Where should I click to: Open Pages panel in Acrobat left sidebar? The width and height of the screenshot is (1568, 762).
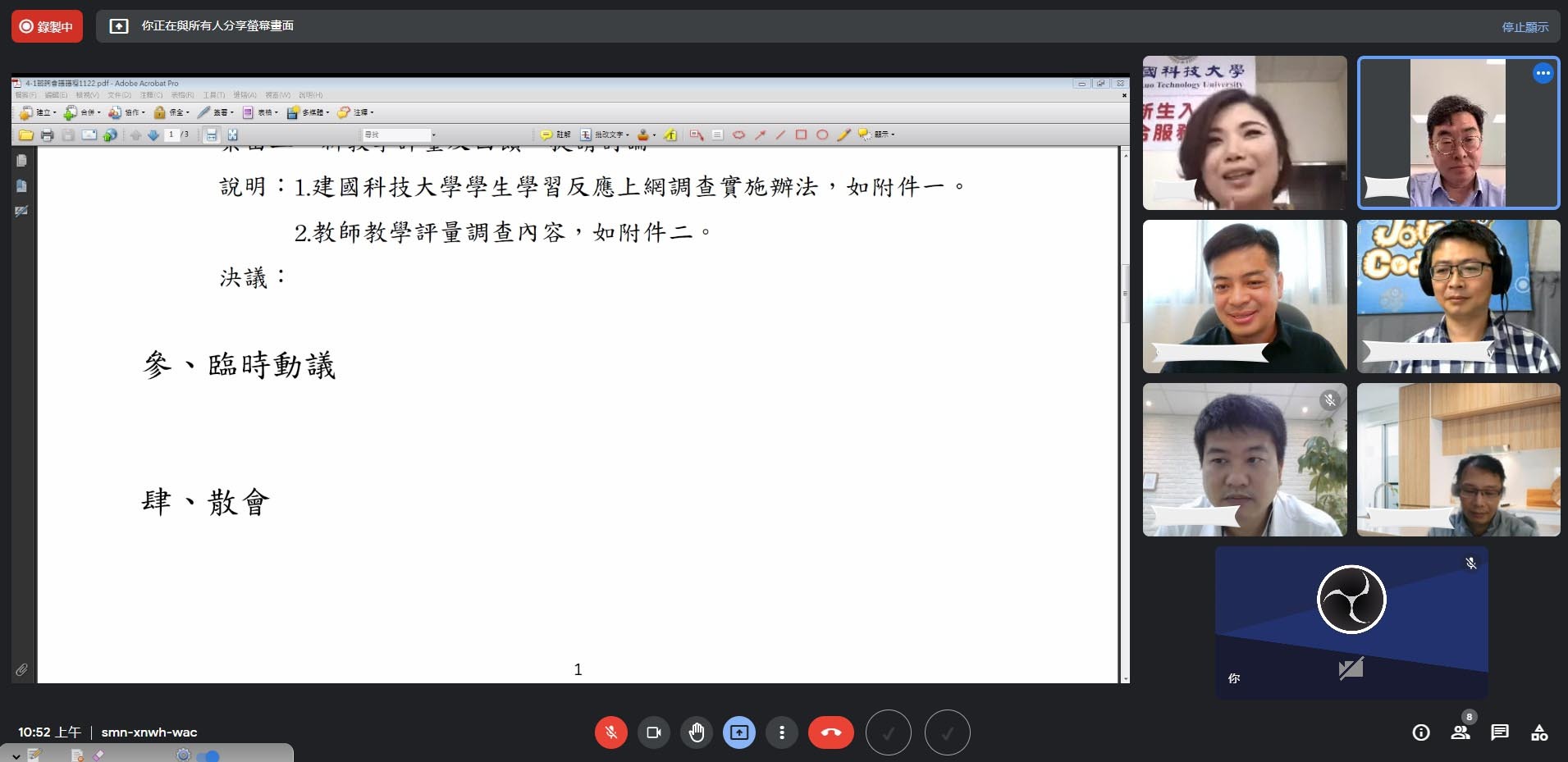click(21, 161)
